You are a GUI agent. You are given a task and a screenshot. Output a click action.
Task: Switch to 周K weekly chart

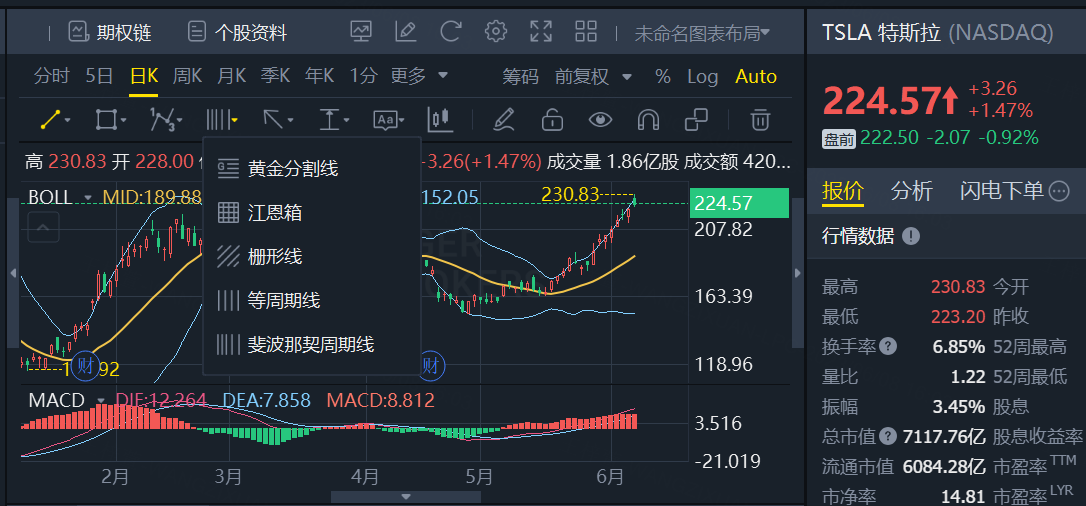pyautogui.click(x=187, y=76)
